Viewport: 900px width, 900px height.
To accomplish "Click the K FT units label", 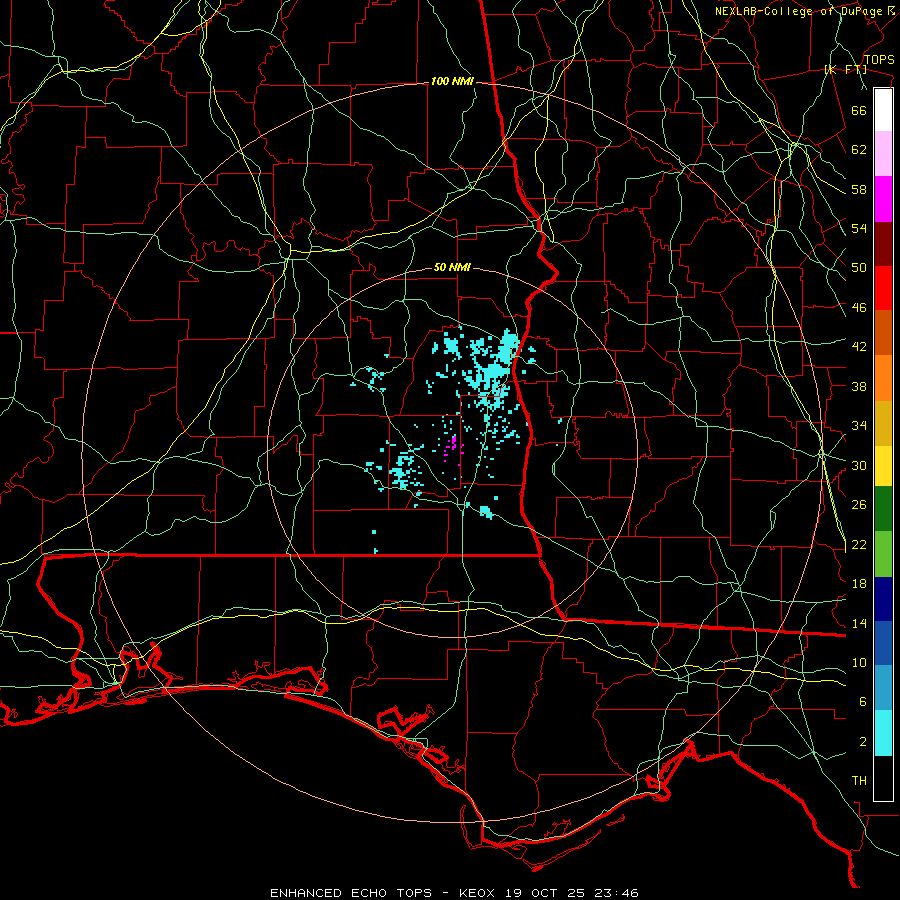I will tap(846, 69).
